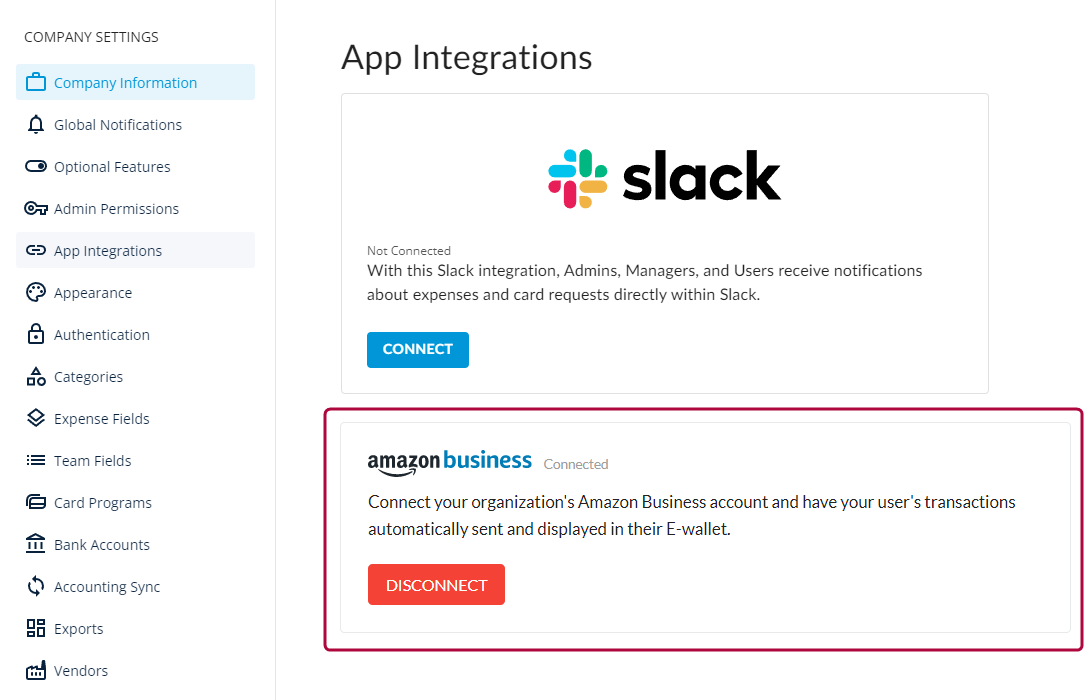Click the Amazon Business logo
This screenshot has width=1089, height=700.
[x=449, y=462]
